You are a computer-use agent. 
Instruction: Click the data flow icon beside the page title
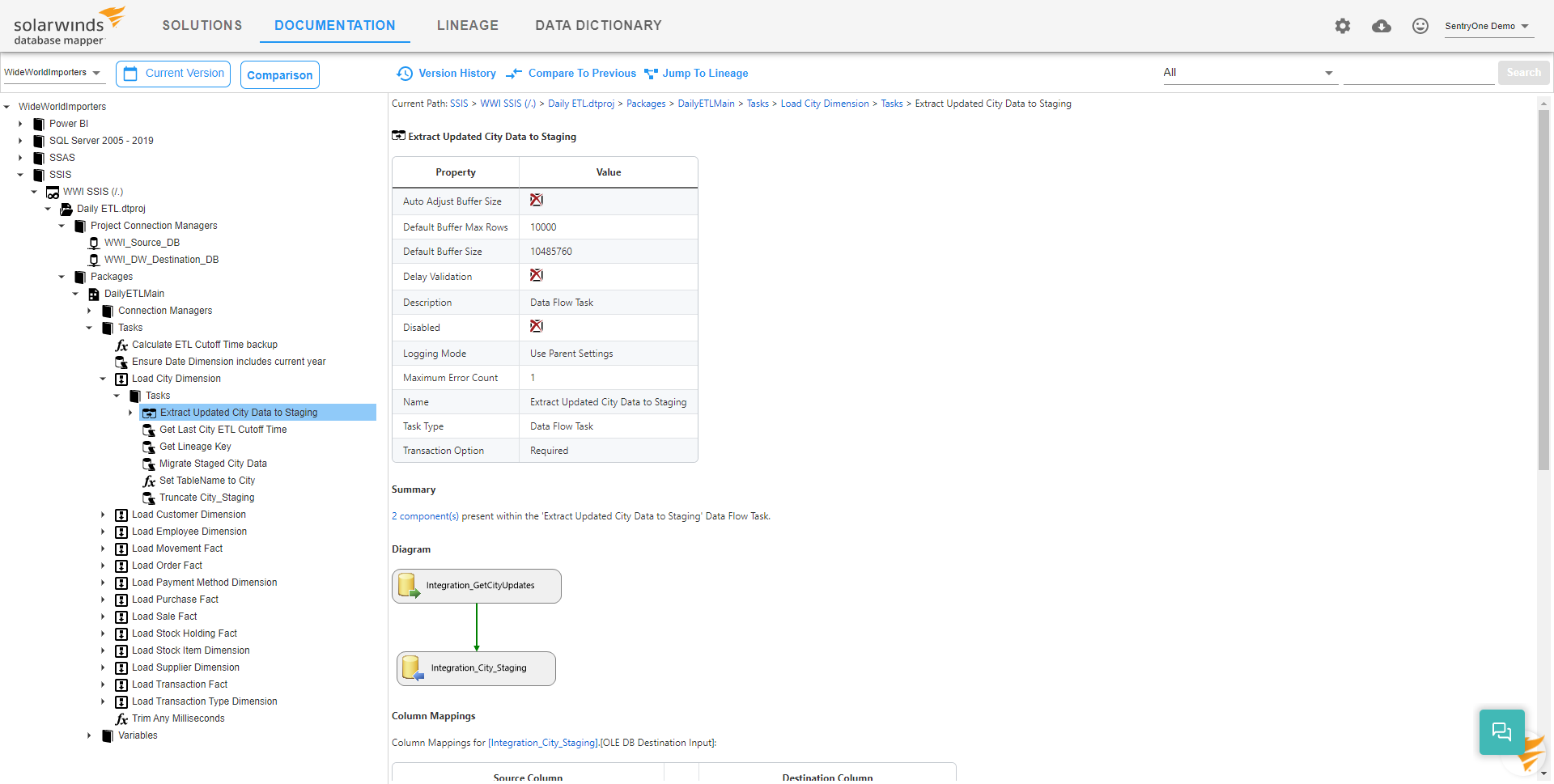pos(398,136)
